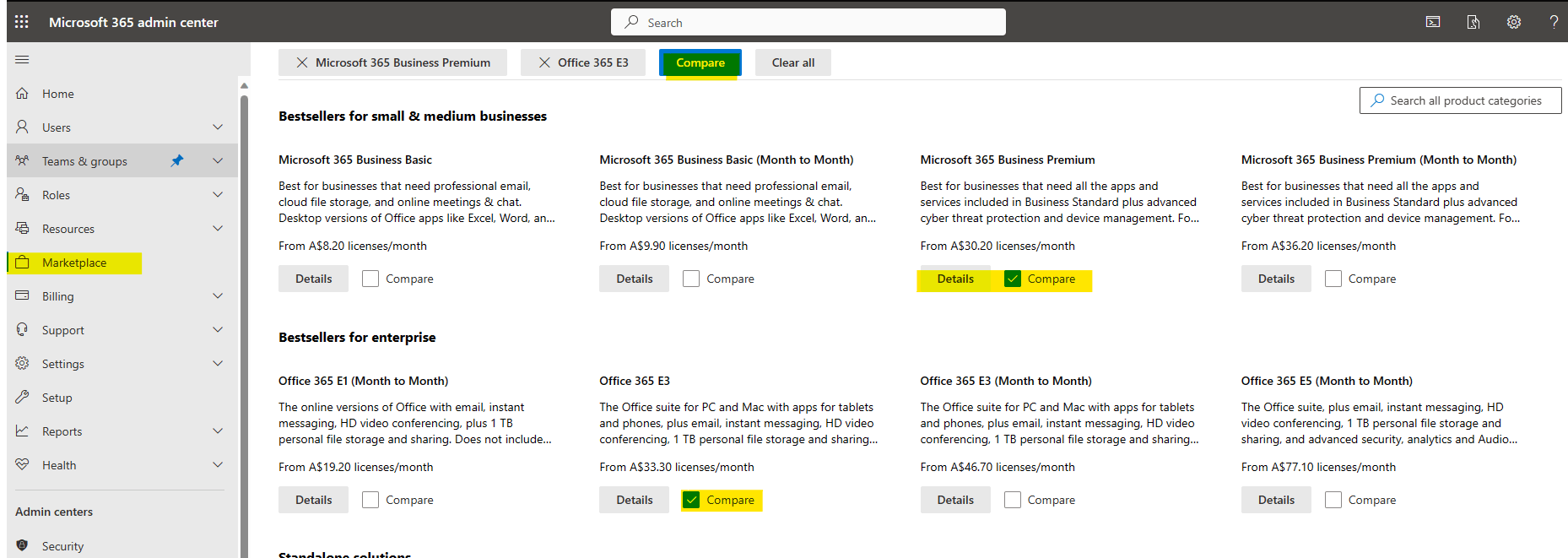Click the help question mark icon
1568x558 pixels.
click(x=1554, y=22)
